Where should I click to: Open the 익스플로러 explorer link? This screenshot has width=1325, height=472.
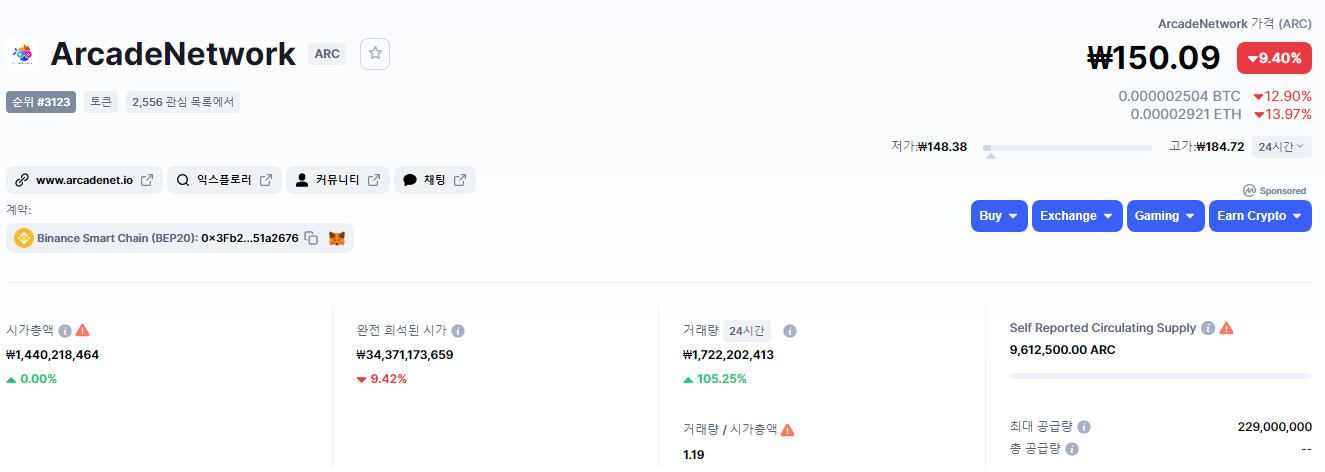[224, 180]
